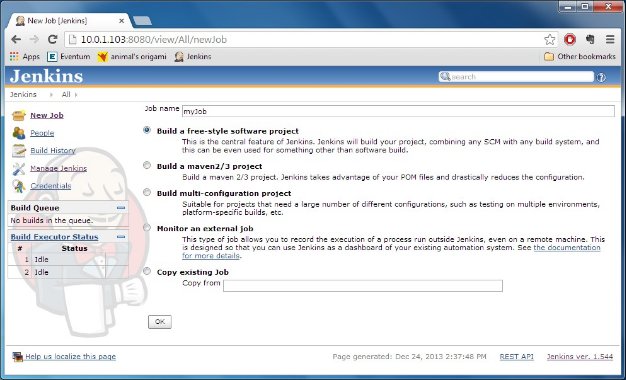Select Build multi-configuration project radio

click(147, 192)
